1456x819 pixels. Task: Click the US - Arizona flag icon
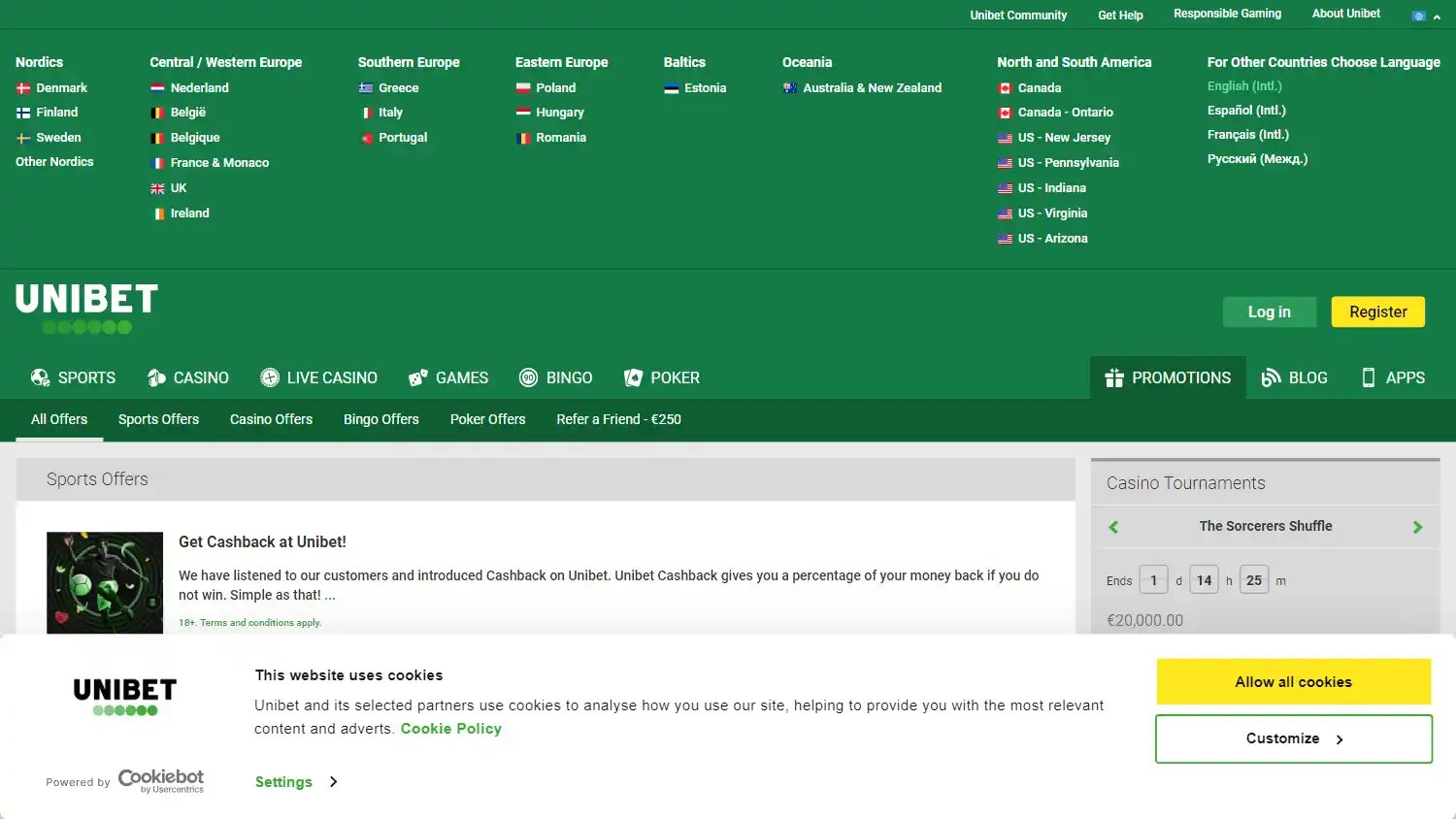pos(1006,239)
